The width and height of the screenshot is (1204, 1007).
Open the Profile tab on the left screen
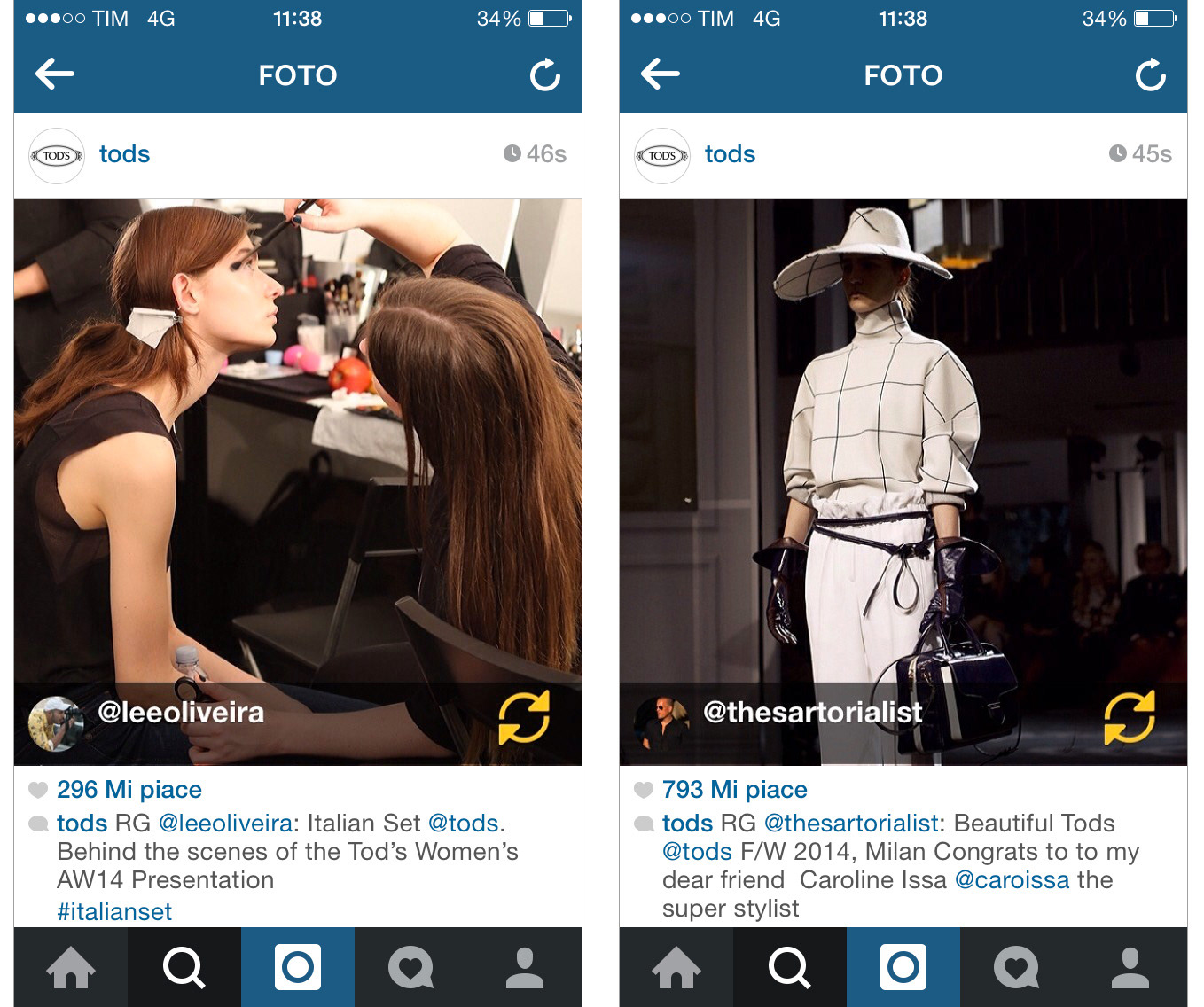coord(525,967)
